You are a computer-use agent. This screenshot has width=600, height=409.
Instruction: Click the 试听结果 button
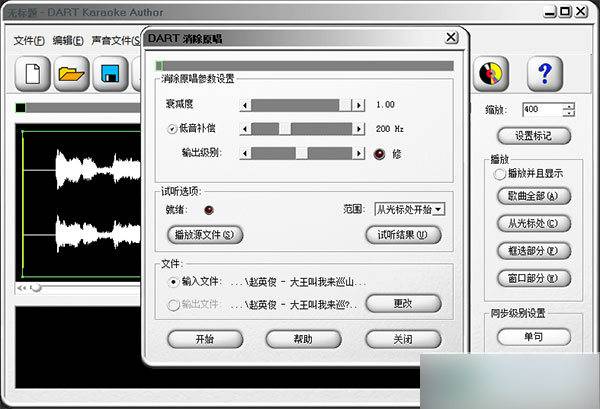click(402, 234)
